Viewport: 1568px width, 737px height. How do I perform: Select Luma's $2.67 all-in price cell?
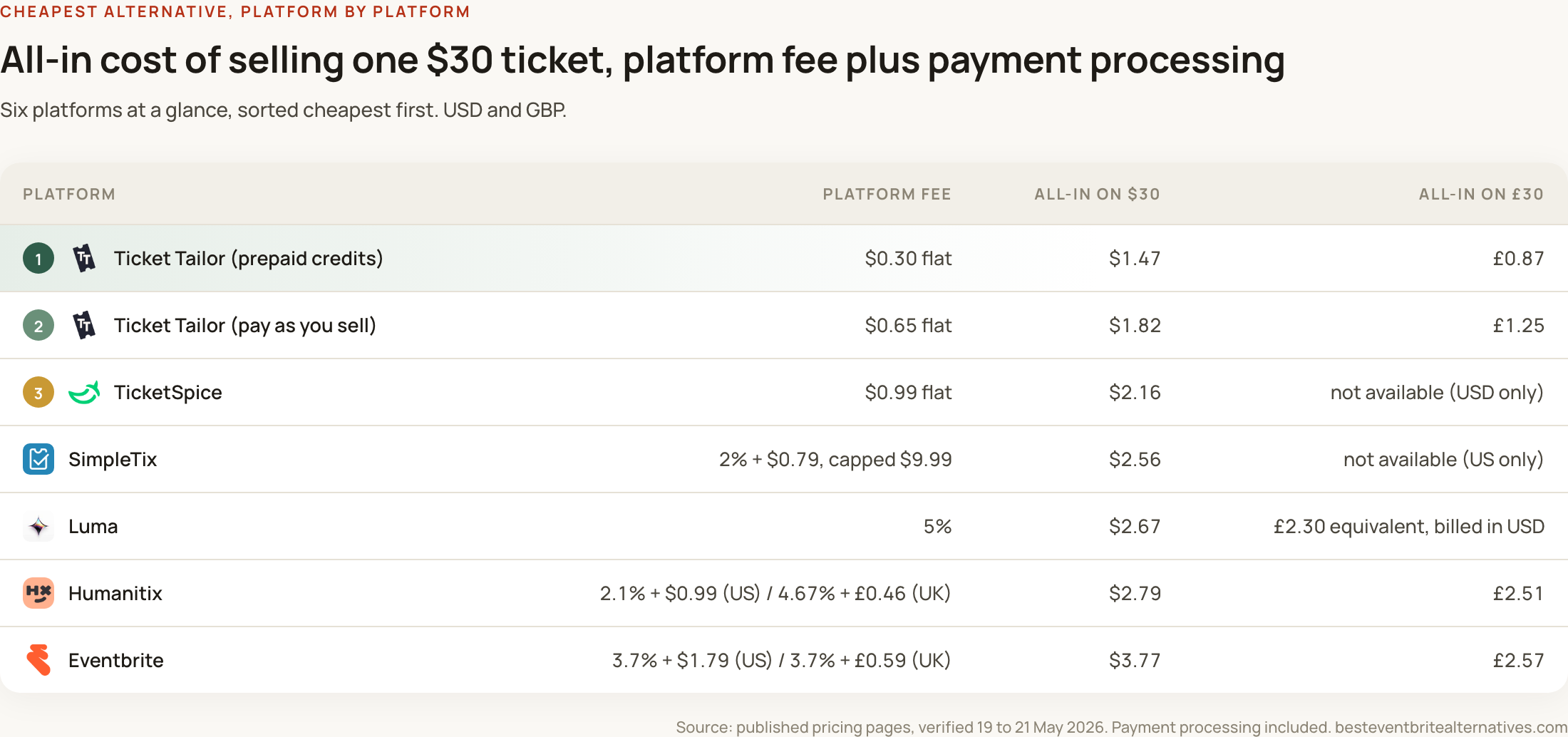point(1135,526)
